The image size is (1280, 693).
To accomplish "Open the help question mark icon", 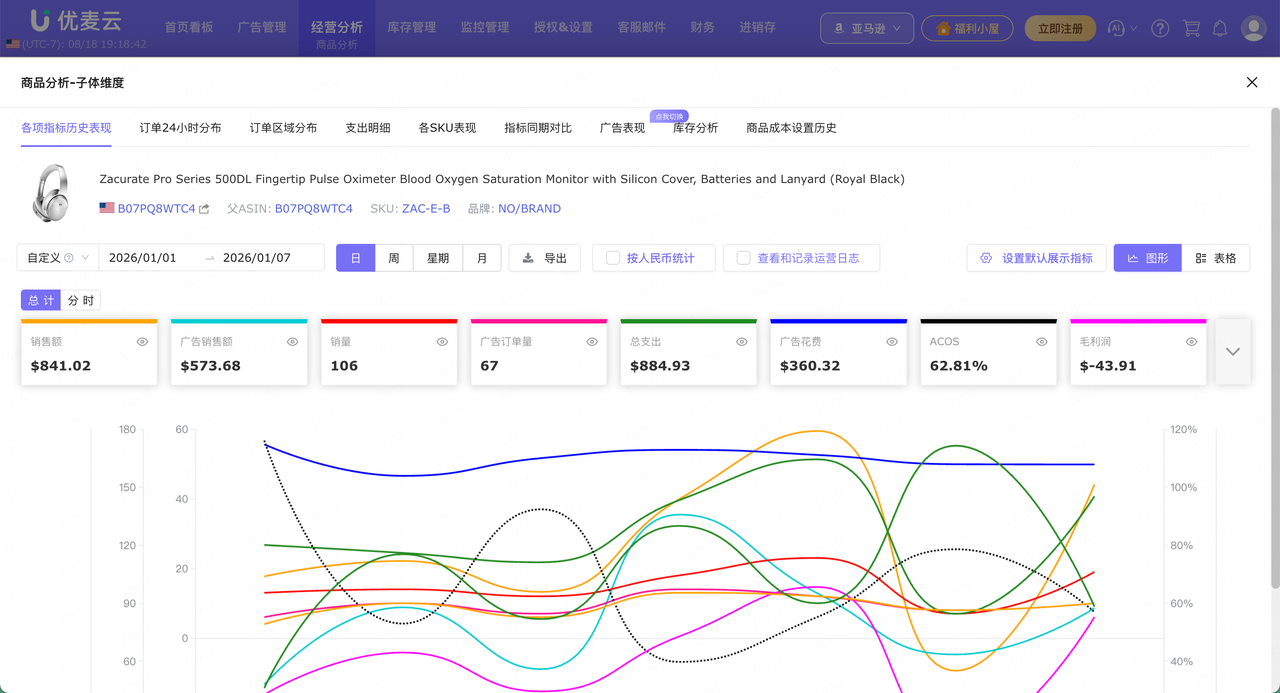I will coord(1160,29).
